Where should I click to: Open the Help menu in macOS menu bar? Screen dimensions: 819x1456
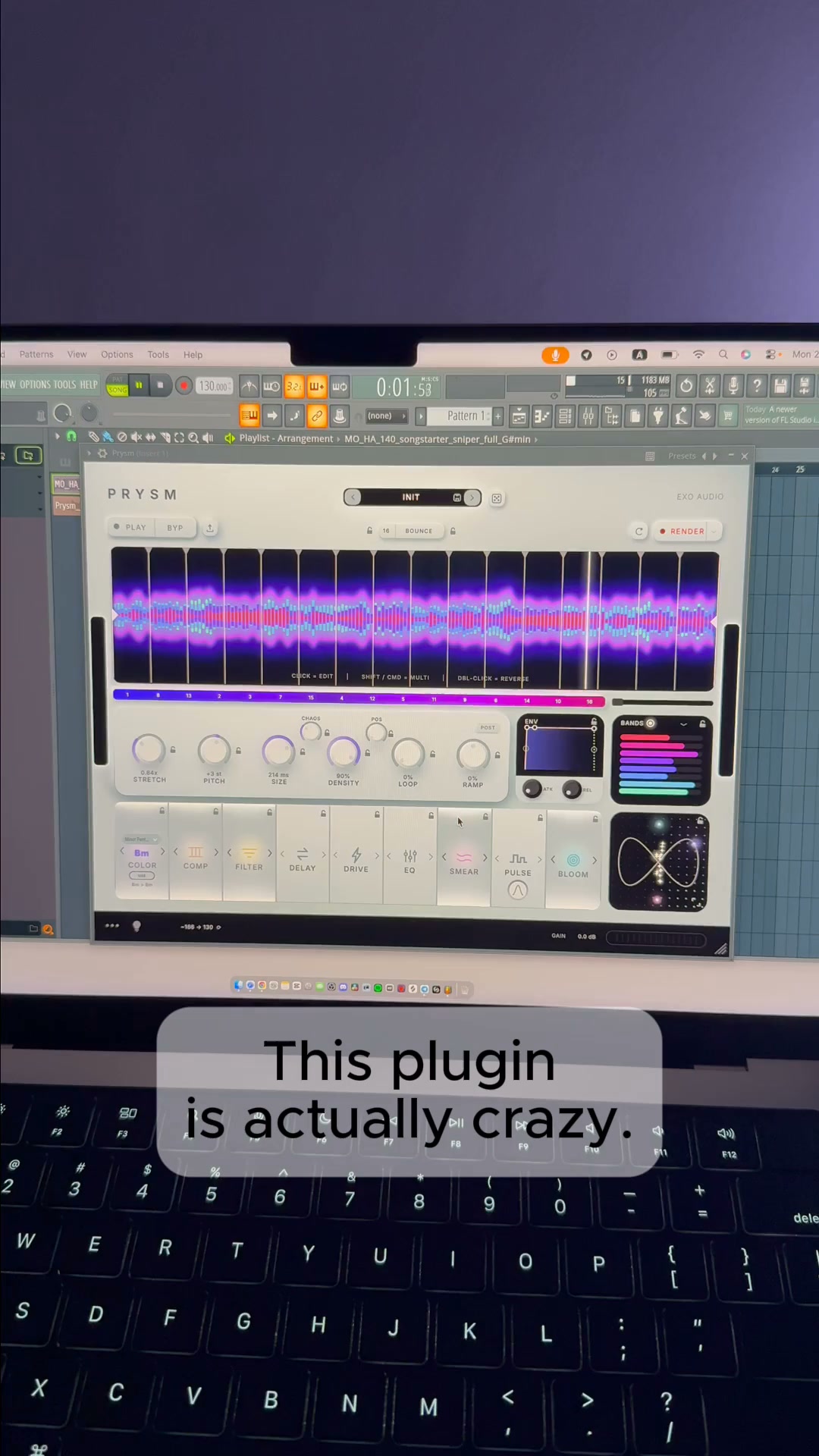tap(193, 354)
